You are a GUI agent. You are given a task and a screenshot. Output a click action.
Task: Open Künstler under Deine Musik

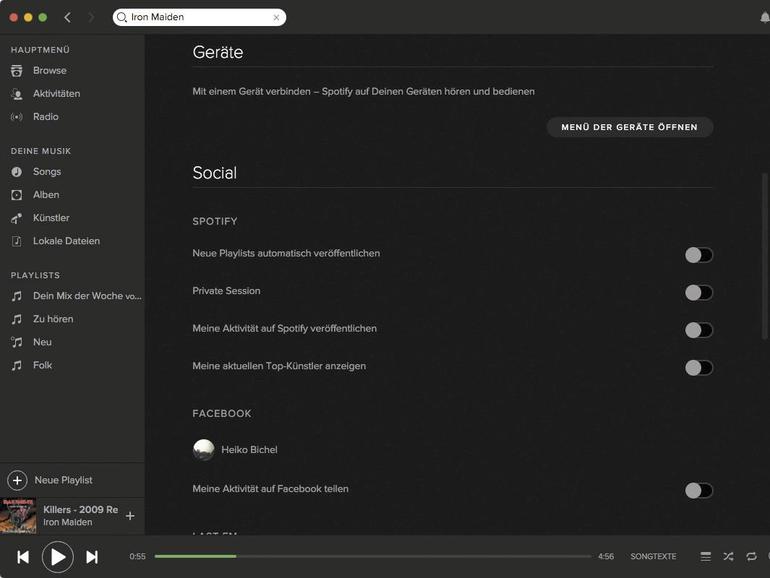coord(51,218)
